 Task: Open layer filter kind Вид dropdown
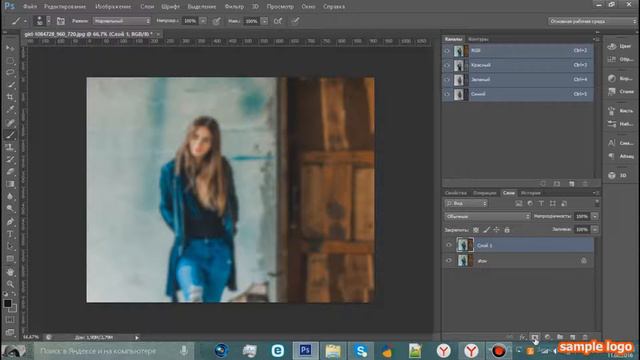pos(466,203)
